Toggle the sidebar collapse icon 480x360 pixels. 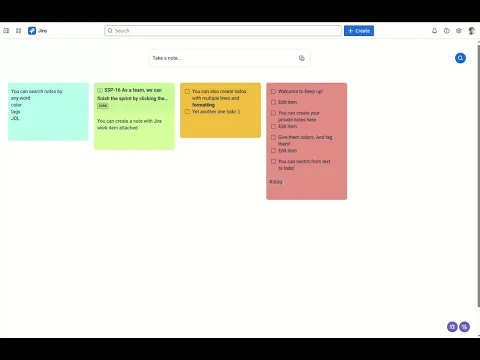click(6, 31)
